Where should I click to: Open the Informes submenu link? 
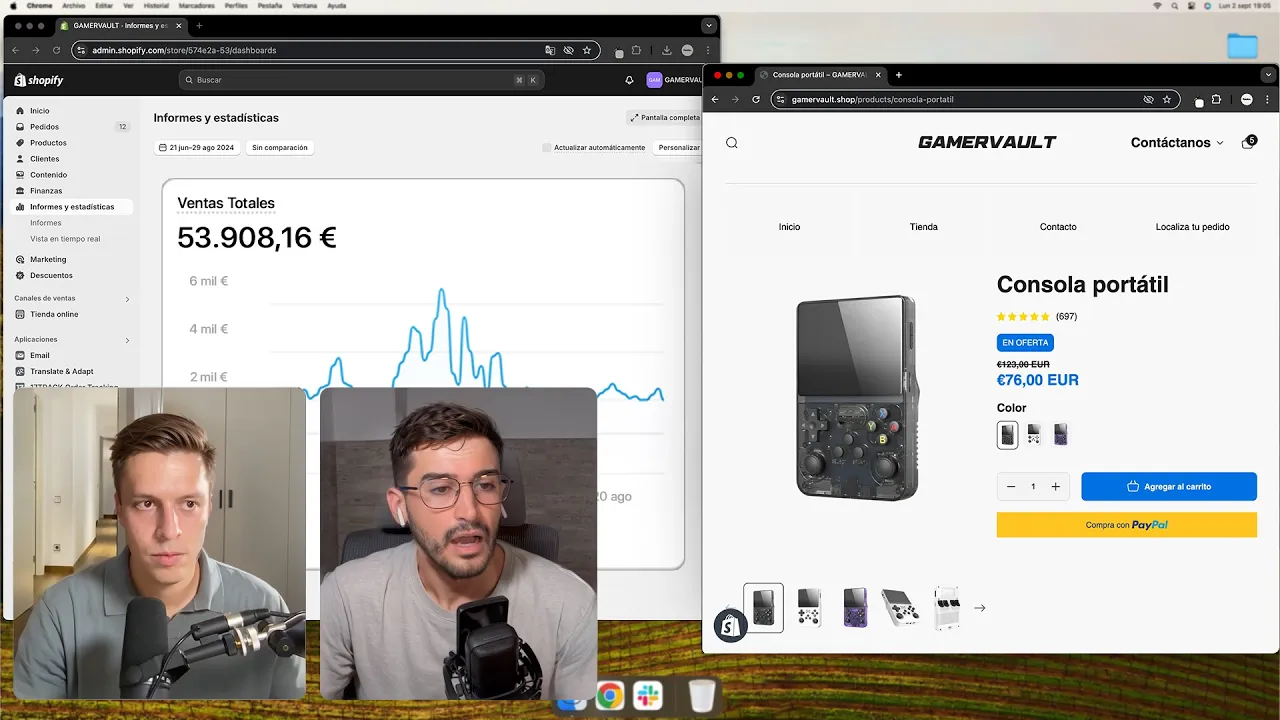click(x=46, y=223)
